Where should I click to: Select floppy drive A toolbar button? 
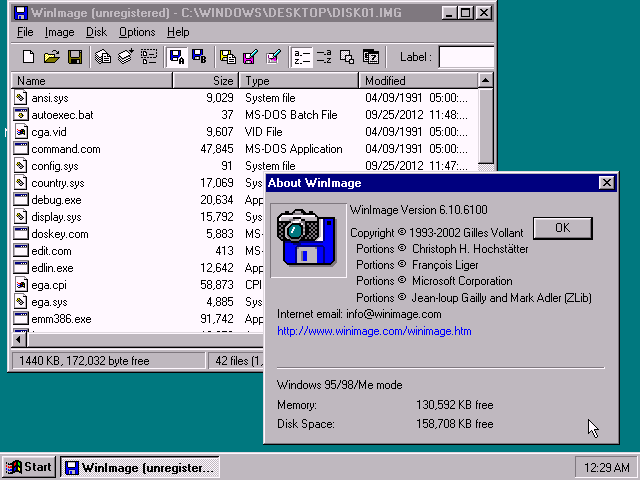click(x=177, y=57)
